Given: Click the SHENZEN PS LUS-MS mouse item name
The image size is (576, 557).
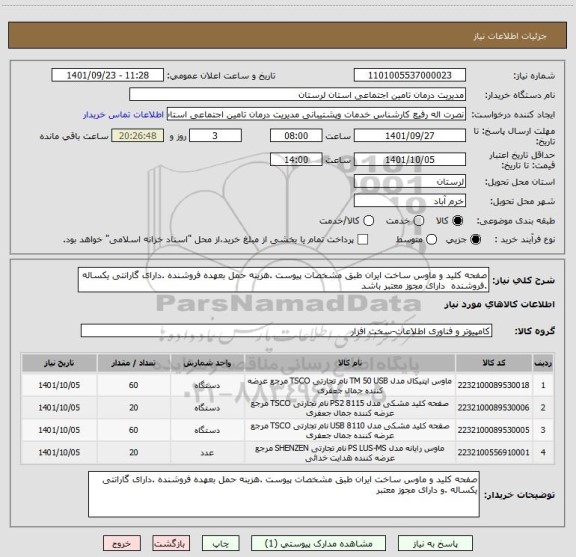Looking at the screenshot, I should tap(350, 453).
